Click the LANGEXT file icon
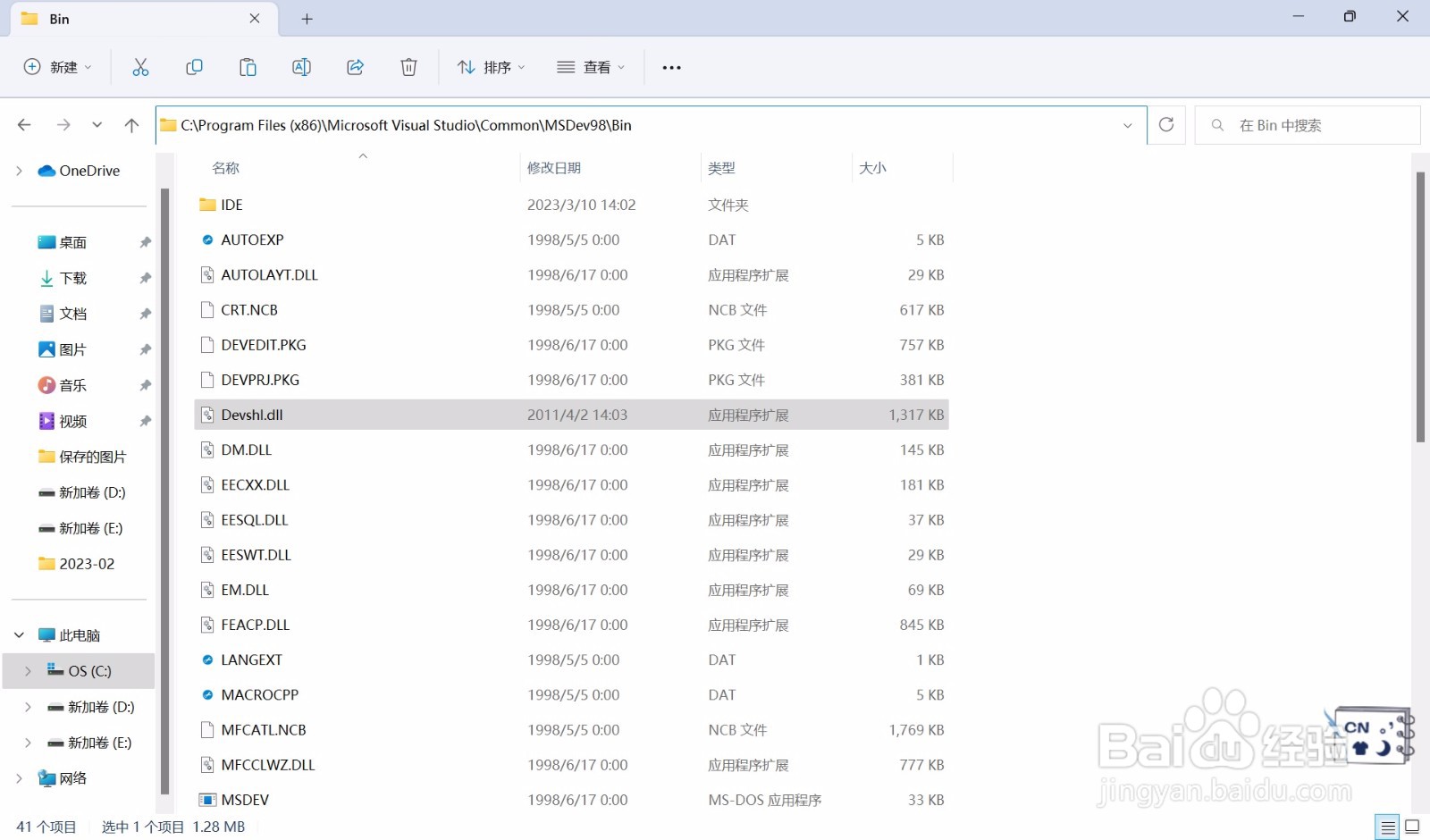The image size is (1430, 840). click(207, 659)
